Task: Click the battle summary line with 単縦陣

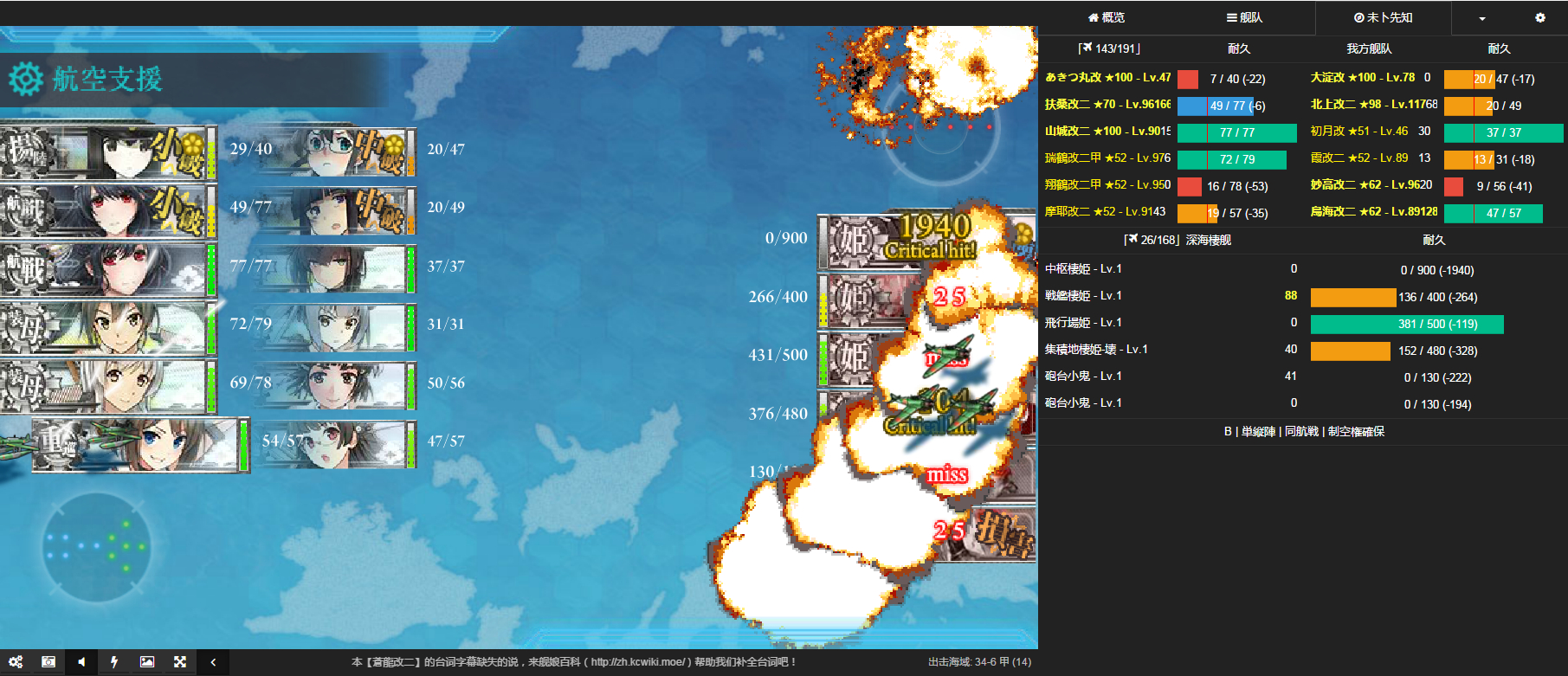Action: 1304,432
